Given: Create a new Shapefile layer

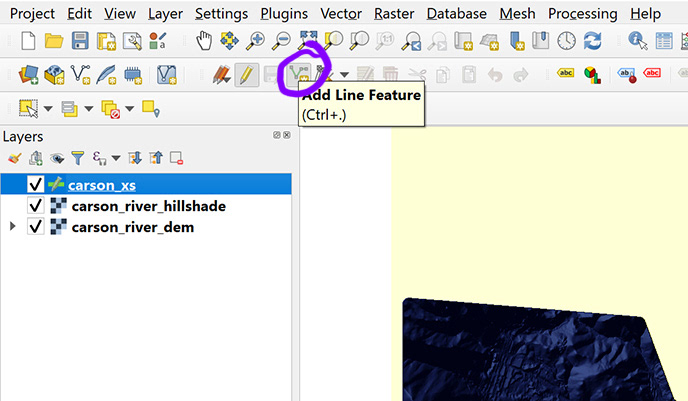Looking at the screenshot, I should tap(81, 75).
